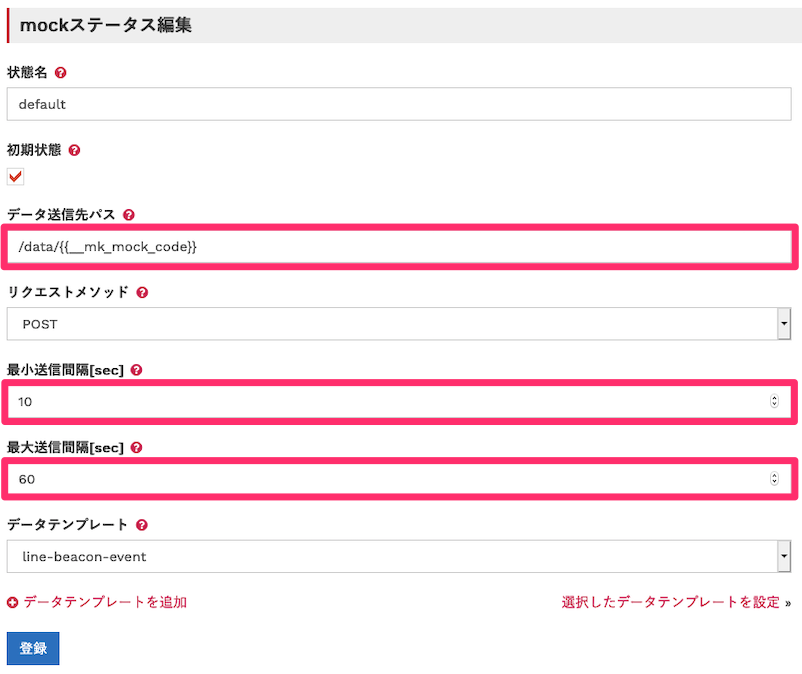Decrease the 最大送信間隔 value using the stepper

tap(775, 483)
